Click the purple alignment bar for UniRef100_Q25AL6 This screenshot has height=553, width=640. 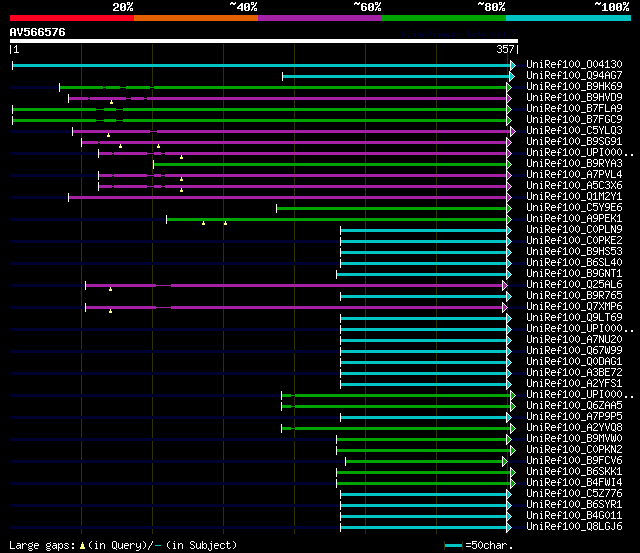coord(296,286)
